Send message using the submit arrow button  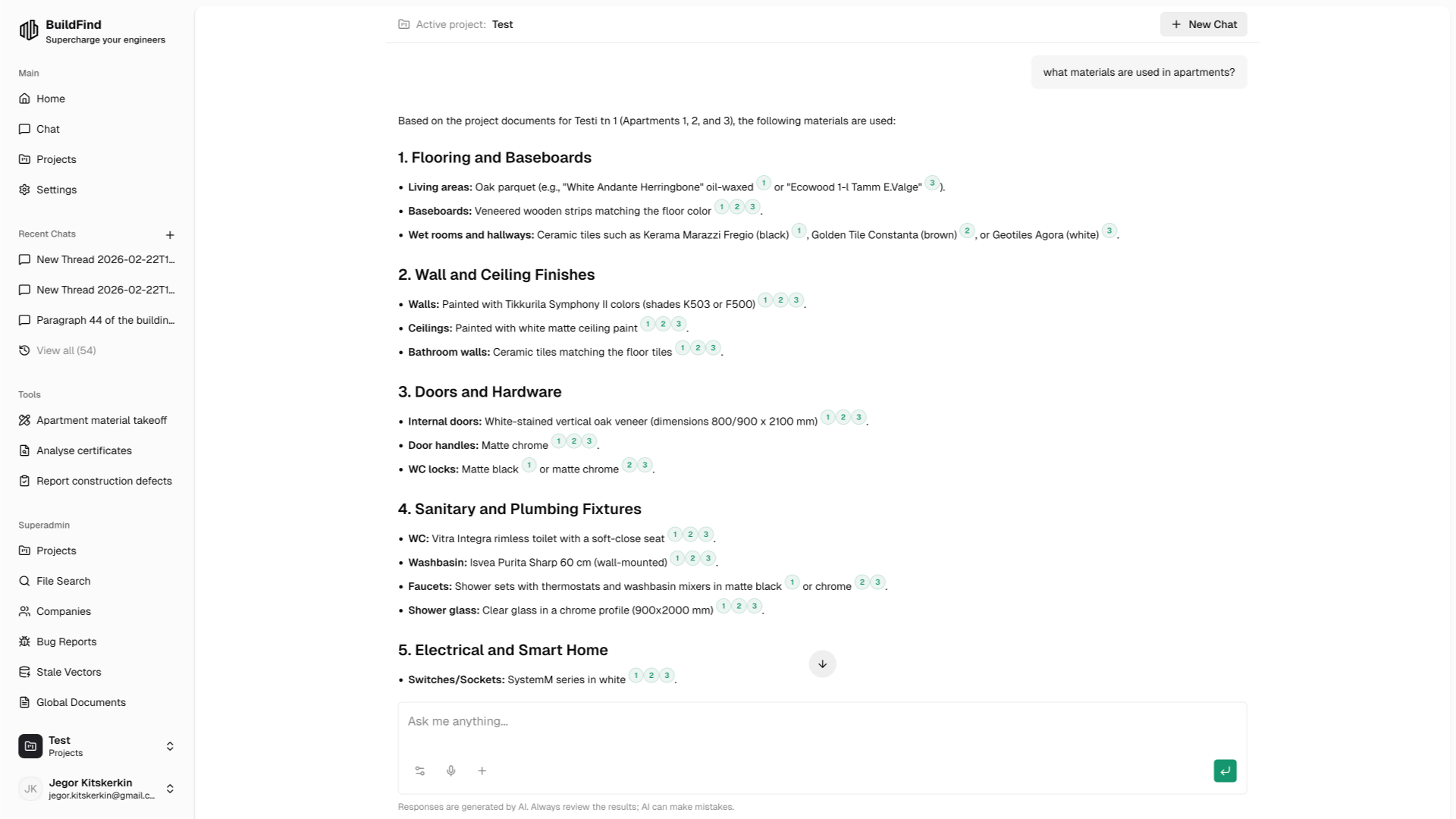1224,770
